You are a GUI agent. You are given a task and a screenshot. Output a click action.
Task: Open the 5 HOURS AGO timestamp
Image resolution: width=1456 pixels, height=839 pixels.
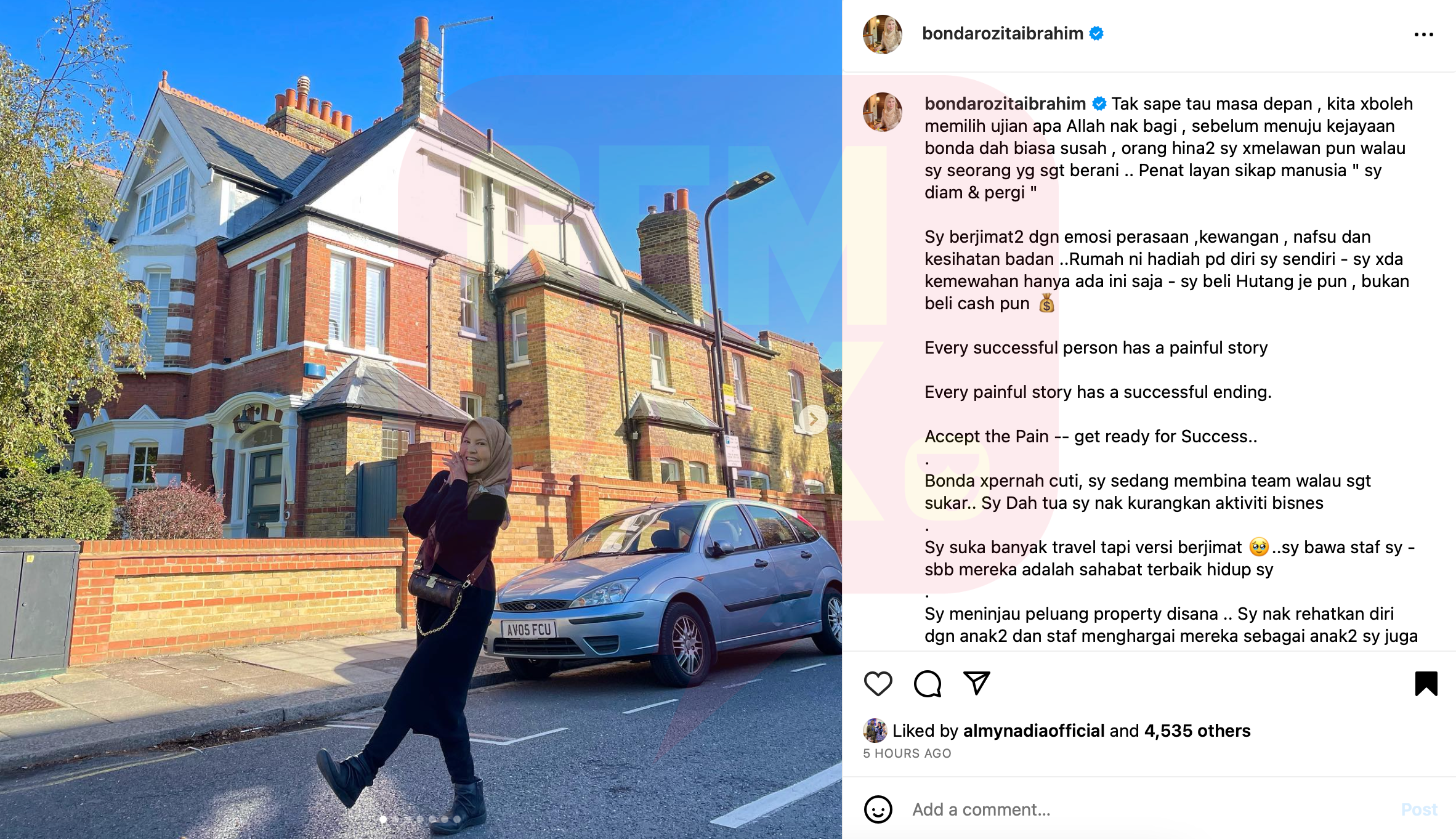tap(907, 753)
